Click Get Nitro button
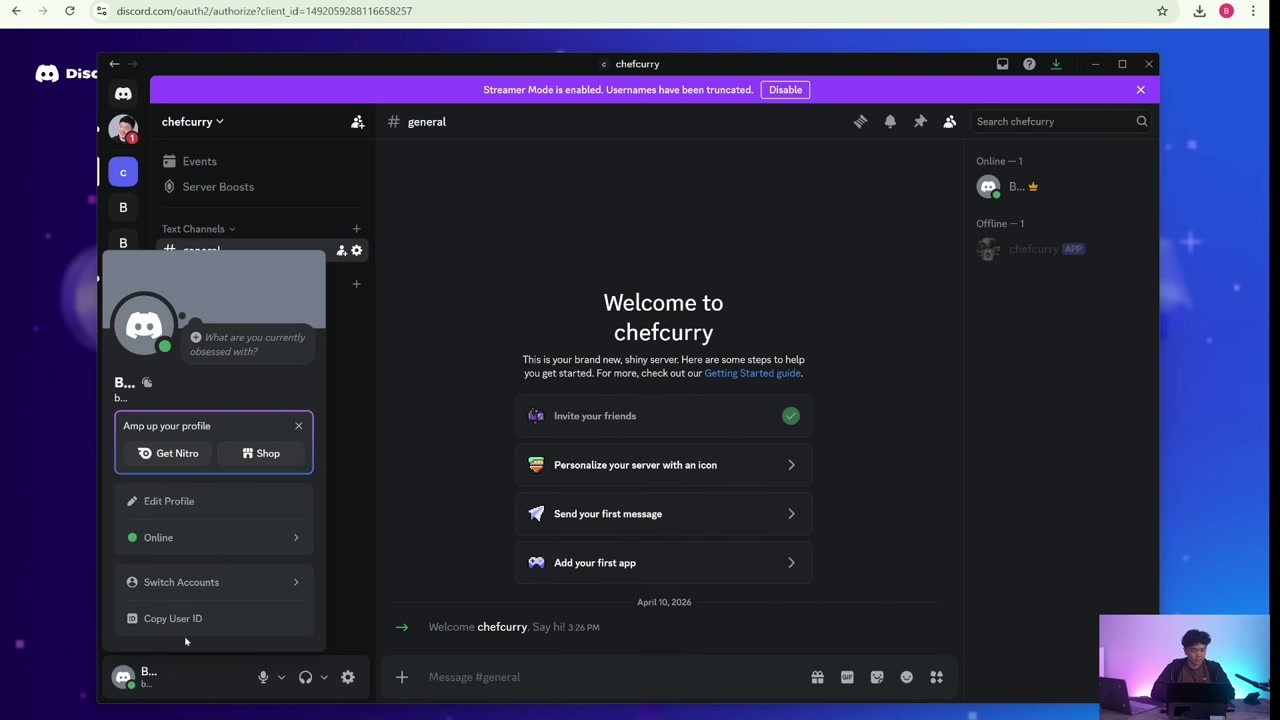 (x=168, y=454)
